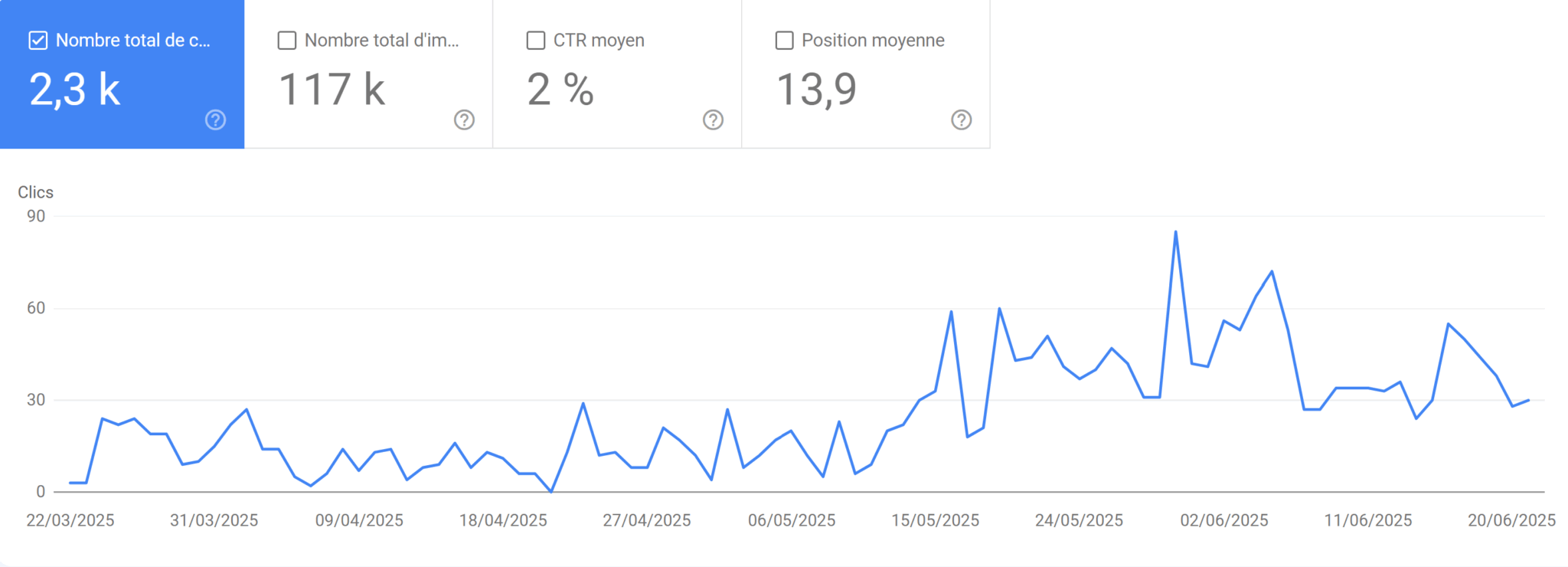Enable the Nombre total d'impressions checkbox

coord(287,41)
